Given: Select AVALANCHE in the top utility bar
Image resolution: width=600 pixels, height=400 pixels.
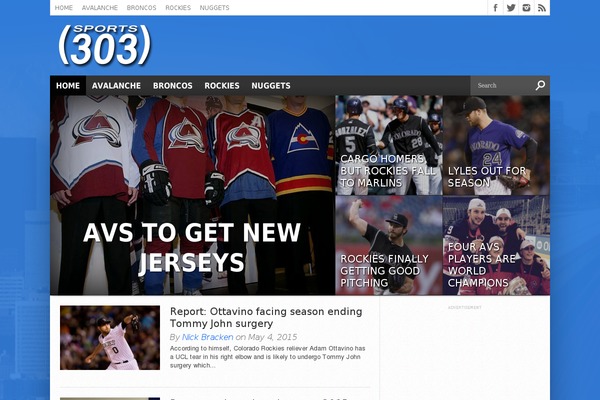Looking at the screenshot, I should coord(99,8).
